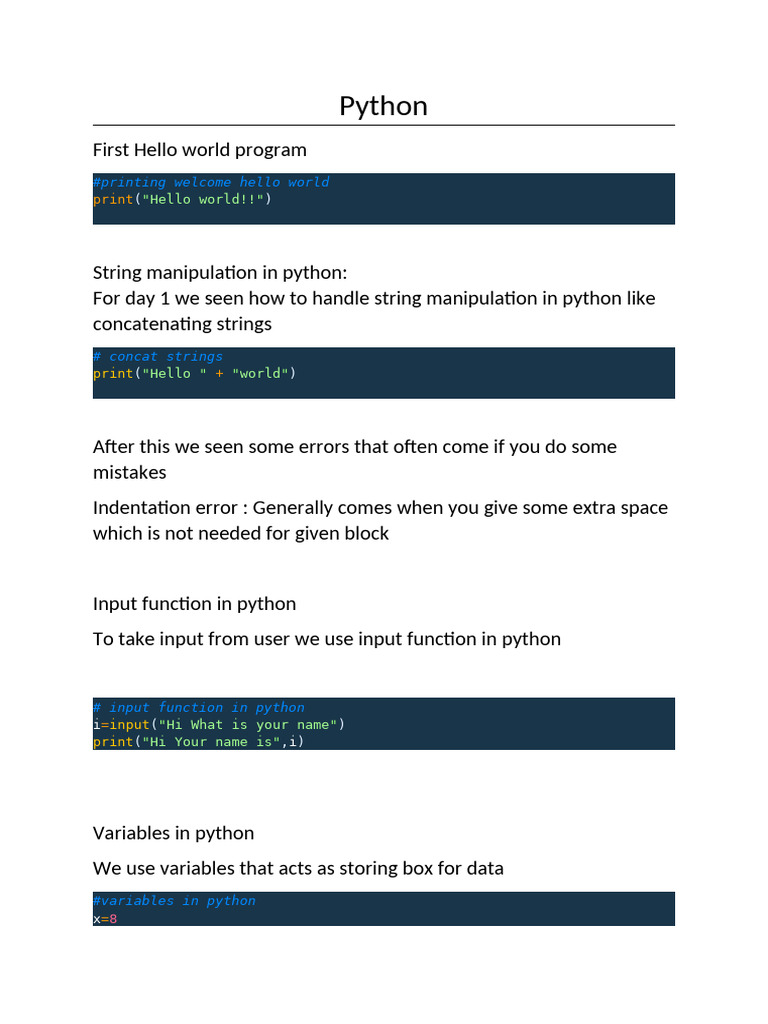
Task: Click the i=input("Hi What is your name") line
Action: click(219, 724)
